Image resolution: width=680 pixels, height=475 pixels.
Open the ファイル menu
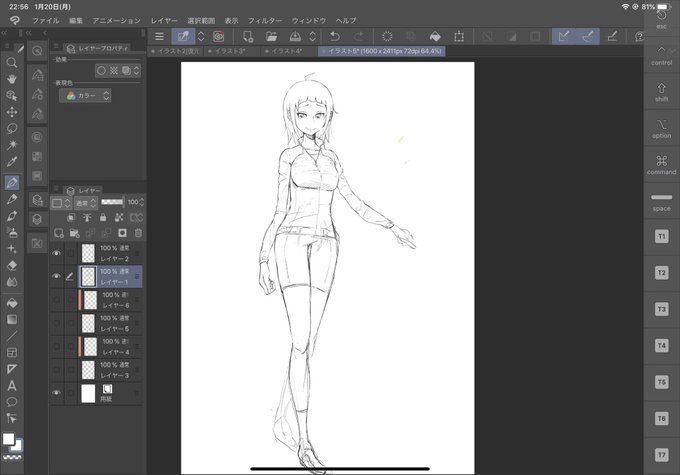click(x=46, y=20)
